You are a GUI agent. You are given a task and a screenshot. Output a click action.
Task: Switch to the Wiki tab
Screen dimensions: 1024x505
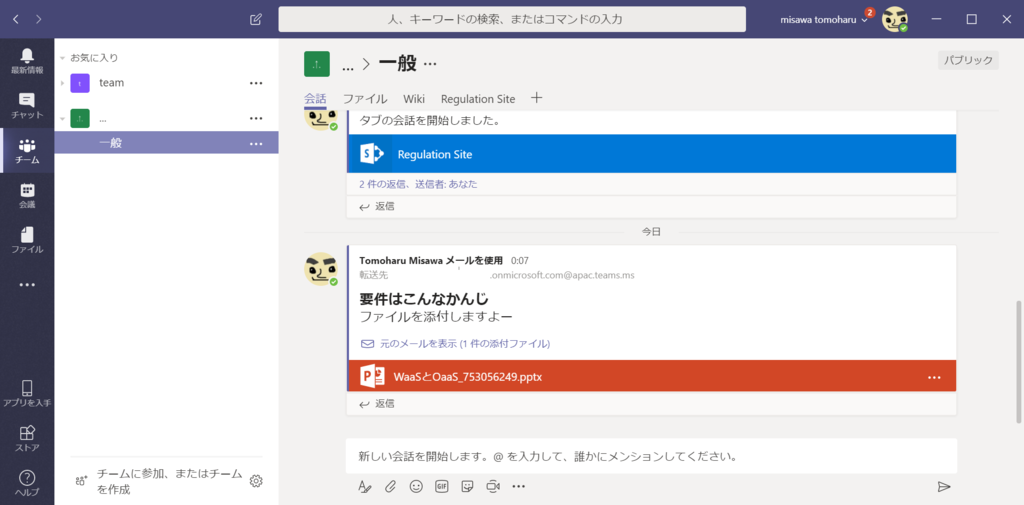(414, 99)
